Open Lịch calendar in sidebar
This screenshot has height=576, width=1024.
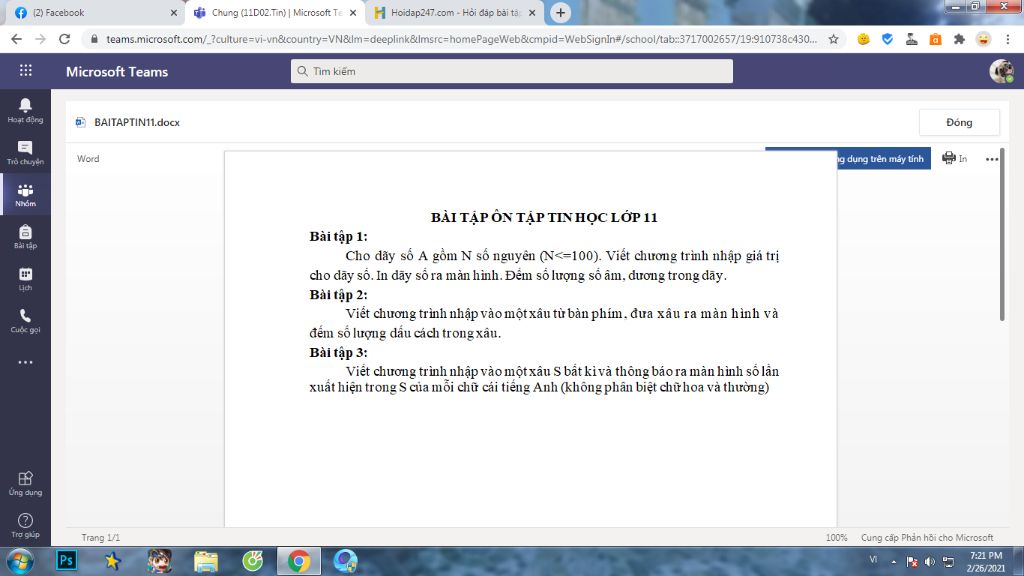tap(25, 279)
